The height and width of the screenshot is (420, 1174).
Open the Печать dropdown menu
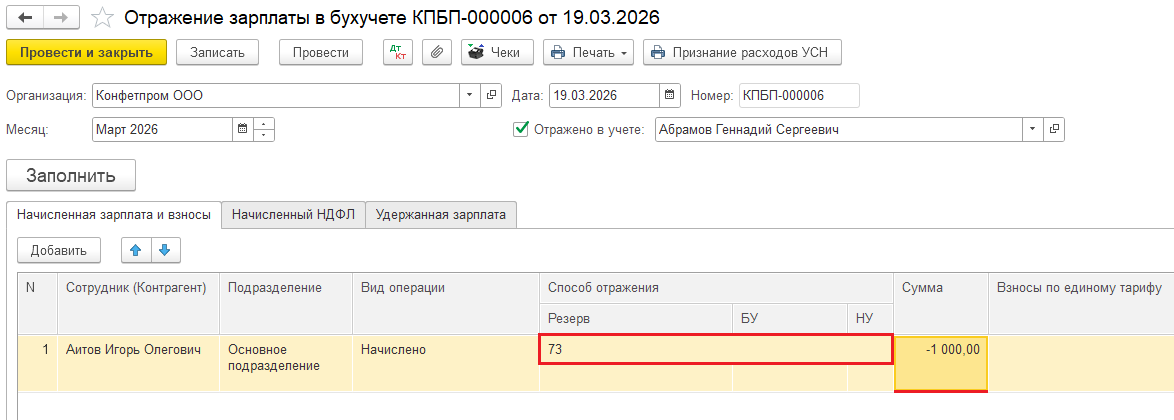pos(588,52)
